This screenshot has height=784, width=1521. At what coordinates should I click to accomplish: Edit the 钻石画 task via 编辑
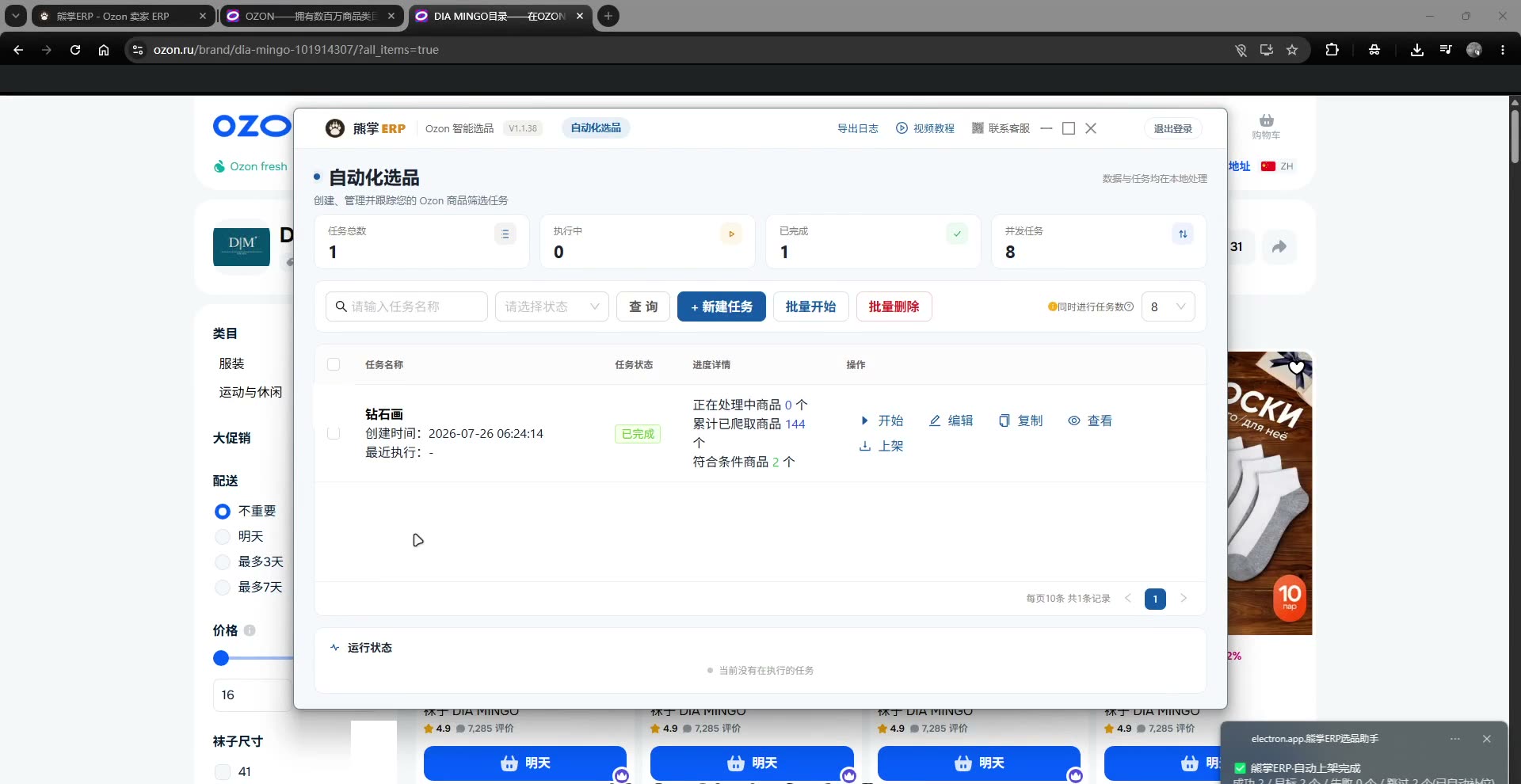951,421
